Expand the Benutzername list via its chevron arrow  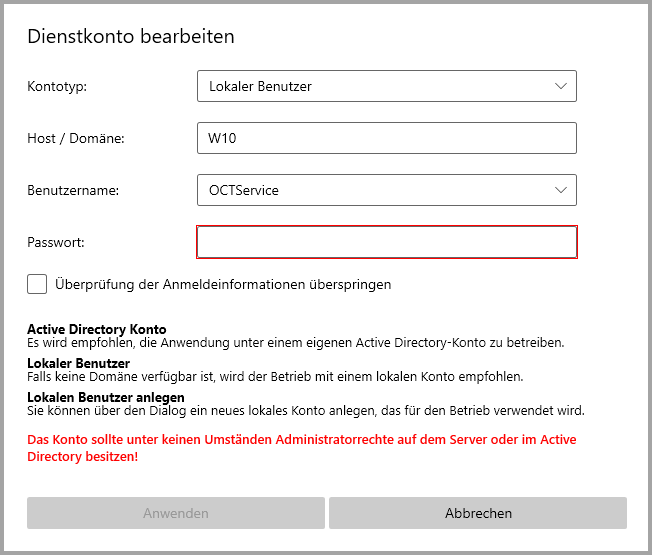coord(560,189)
